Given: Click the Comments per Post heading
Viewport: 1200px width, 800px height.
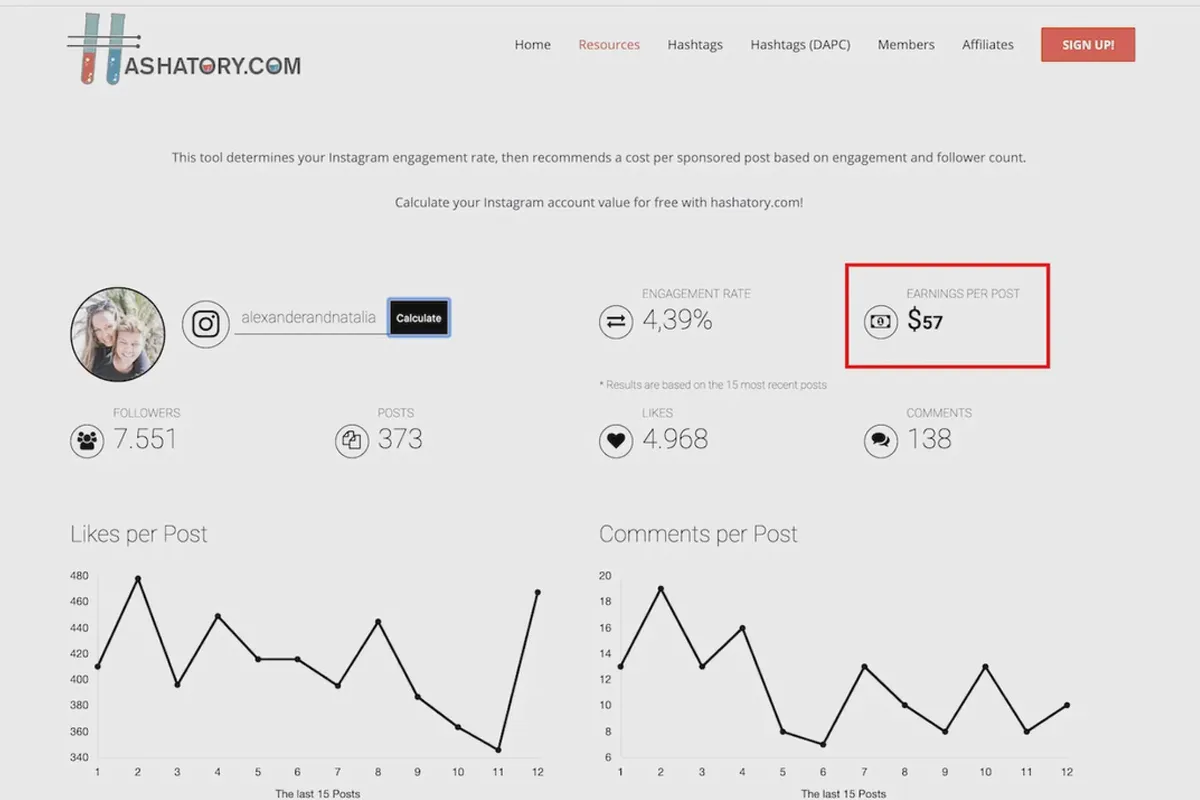Looking at the screenshot, I should click(698, 535).
